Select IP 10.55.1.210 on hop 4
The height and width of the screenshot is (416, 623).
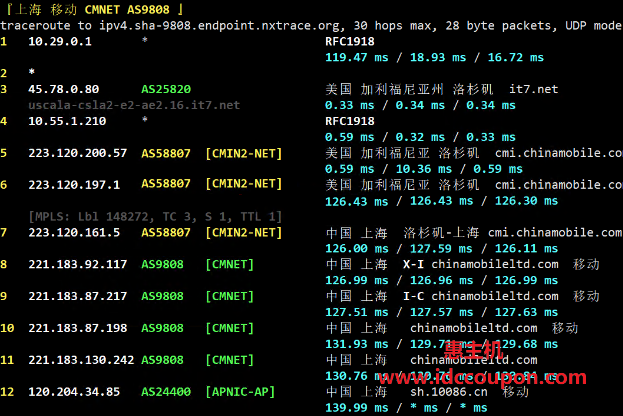click(x=67, y=121)
